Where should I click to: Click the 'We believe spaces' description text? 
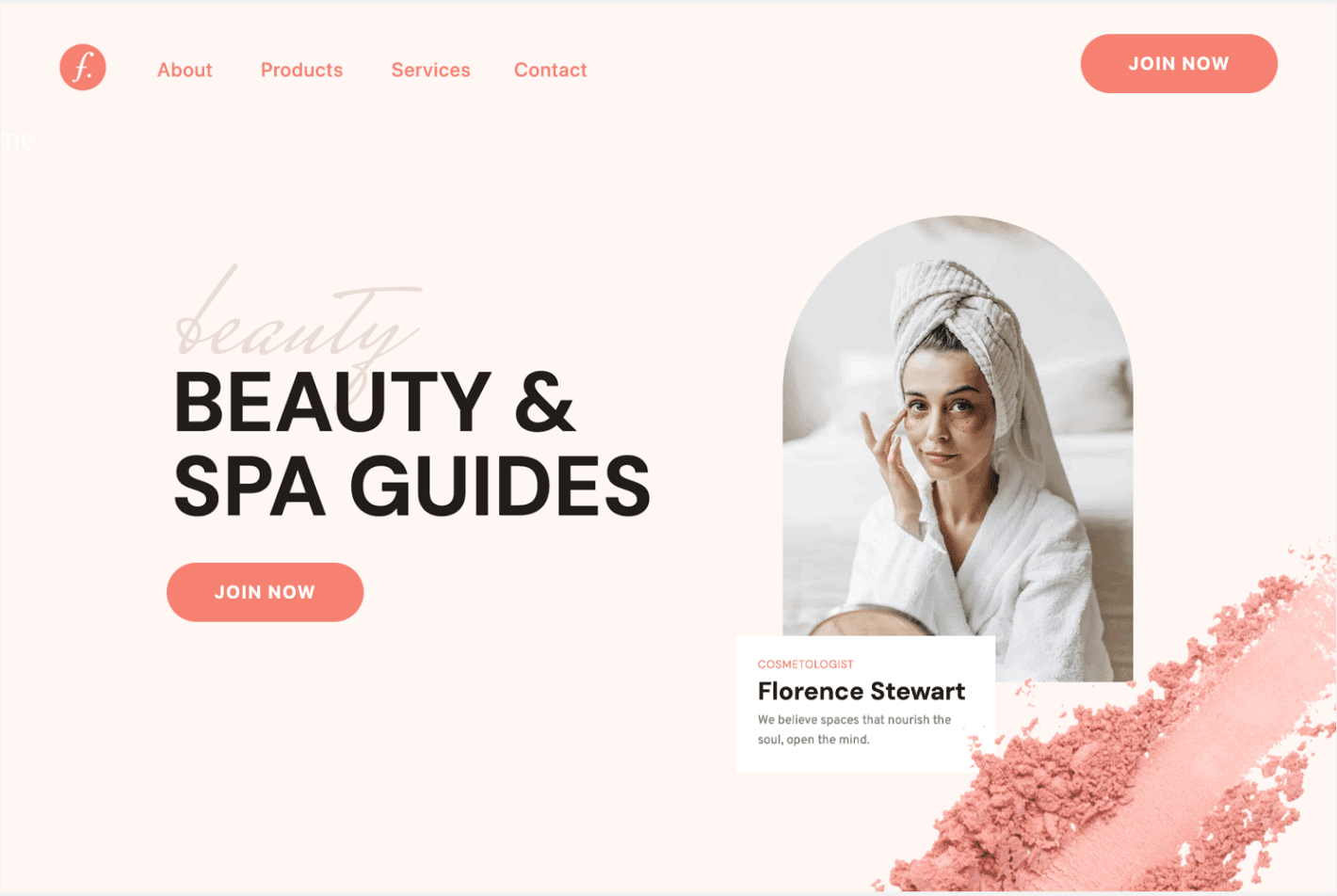854,729
